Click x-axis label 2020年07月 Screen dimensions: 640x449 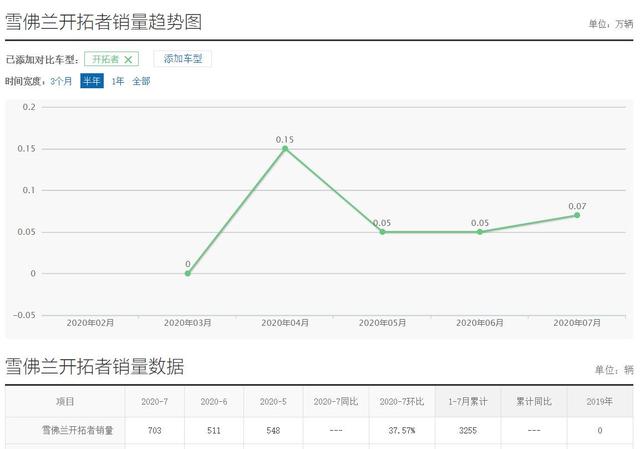point(577,323)
